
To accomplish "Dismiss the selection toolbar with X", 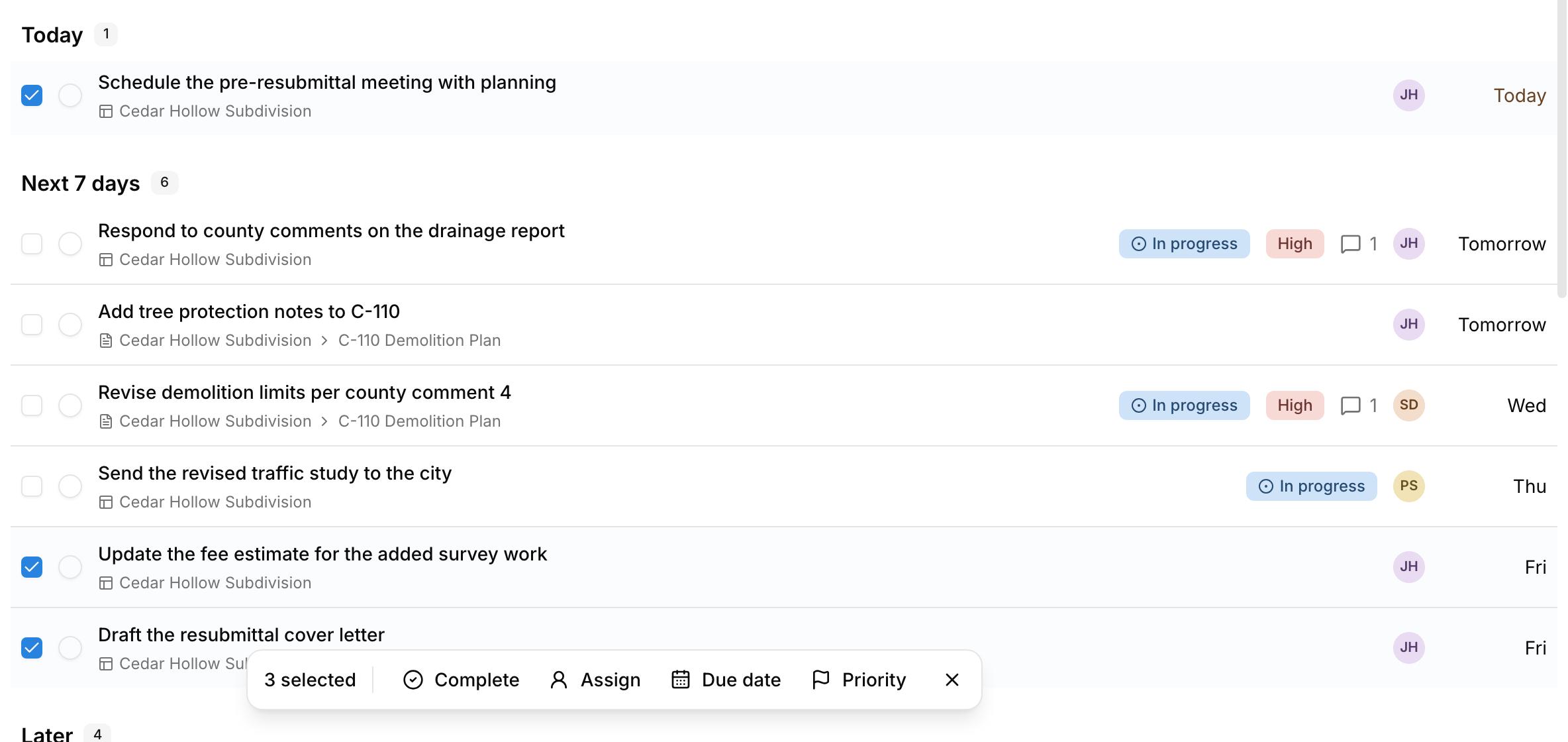I will 952,680.
